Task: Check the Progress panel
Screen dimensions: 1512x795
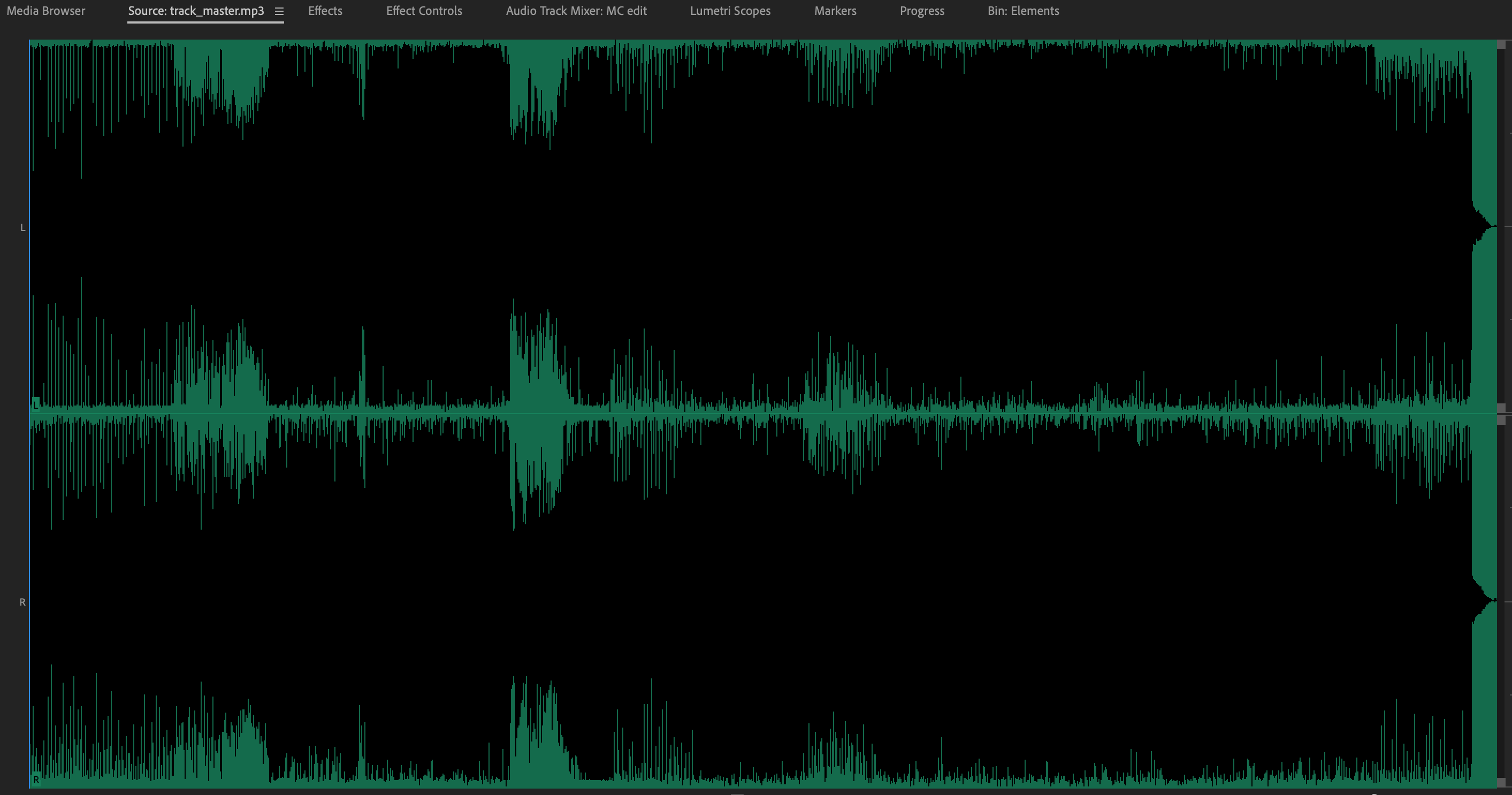Action: (921, 11)
